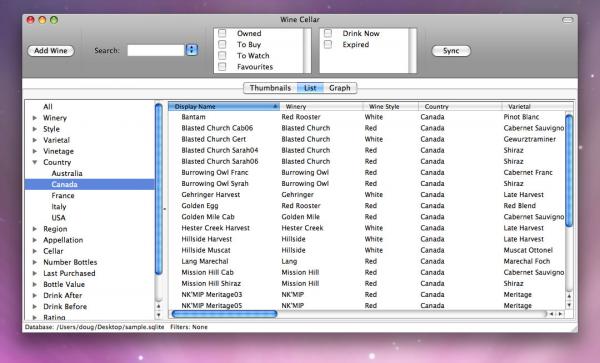
Task: Select the Hillside Muscat row
Action: (367, 250)
